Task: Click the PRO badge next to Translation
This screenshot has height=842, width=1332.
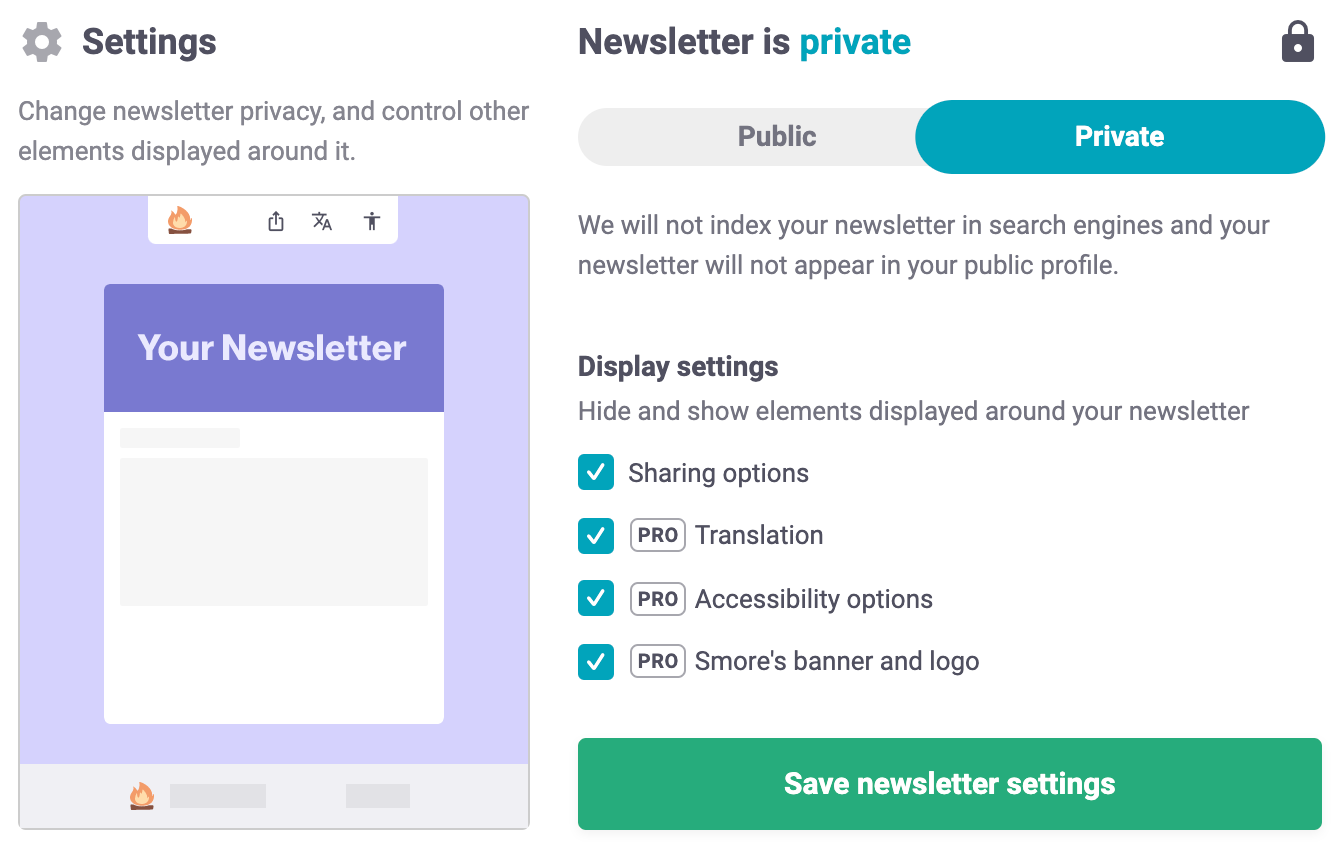Action: (657, 535)
